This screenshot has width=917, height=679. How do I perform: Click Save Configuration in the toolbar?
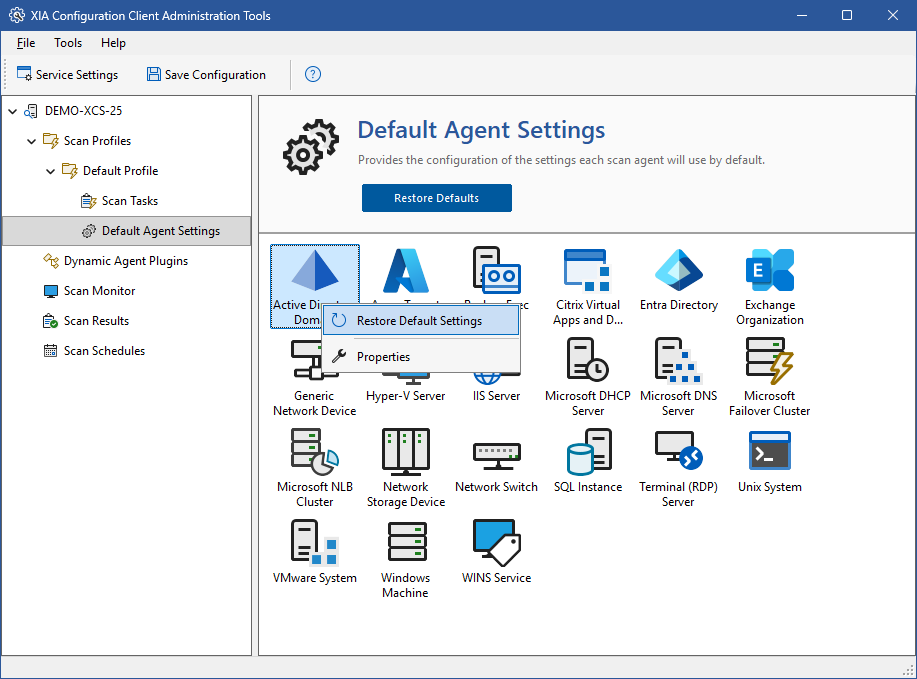click(206, 75)
